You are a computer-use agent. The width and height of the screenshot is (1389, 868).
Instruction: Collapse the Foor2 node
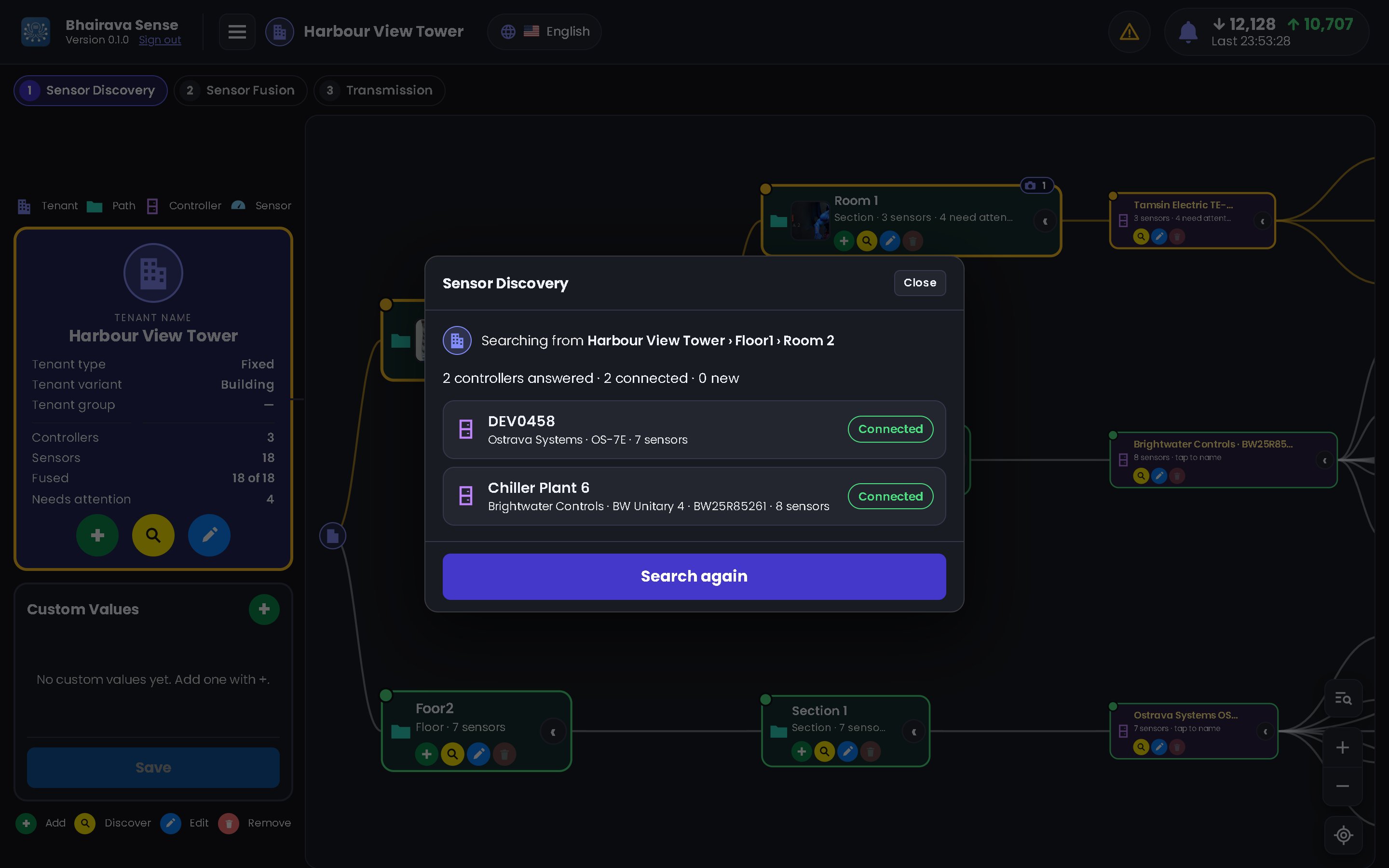click(553, 732)
